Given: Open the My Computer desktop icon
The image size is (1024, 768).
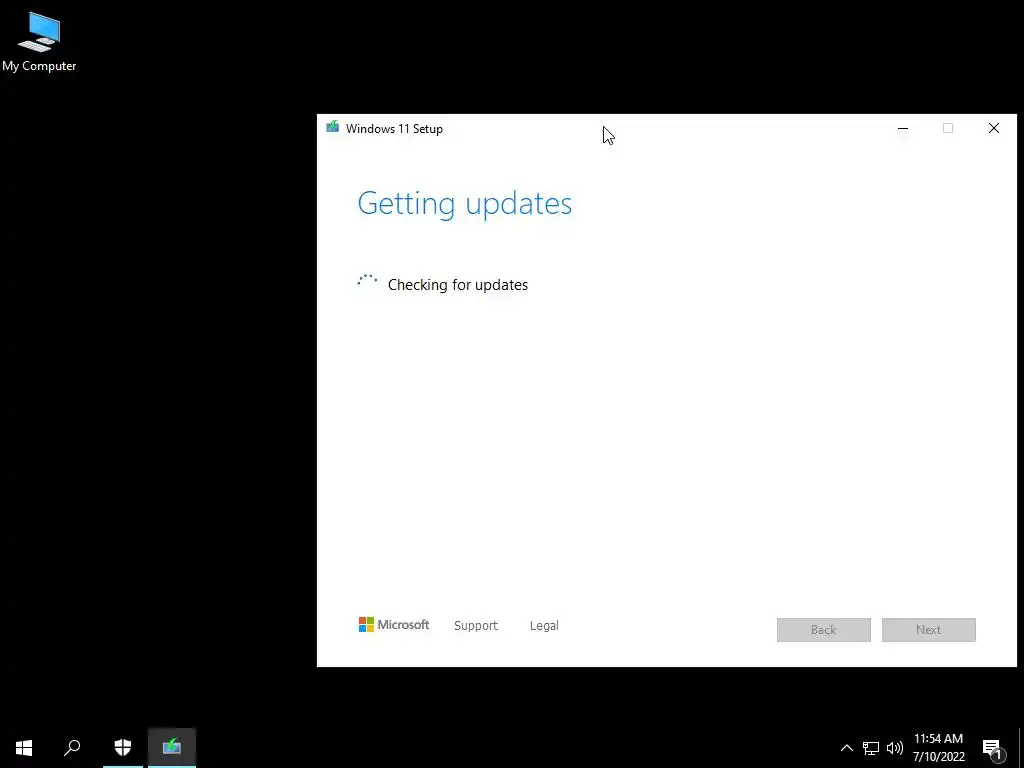Looking at the screenshot, I should tap(39, 41).
